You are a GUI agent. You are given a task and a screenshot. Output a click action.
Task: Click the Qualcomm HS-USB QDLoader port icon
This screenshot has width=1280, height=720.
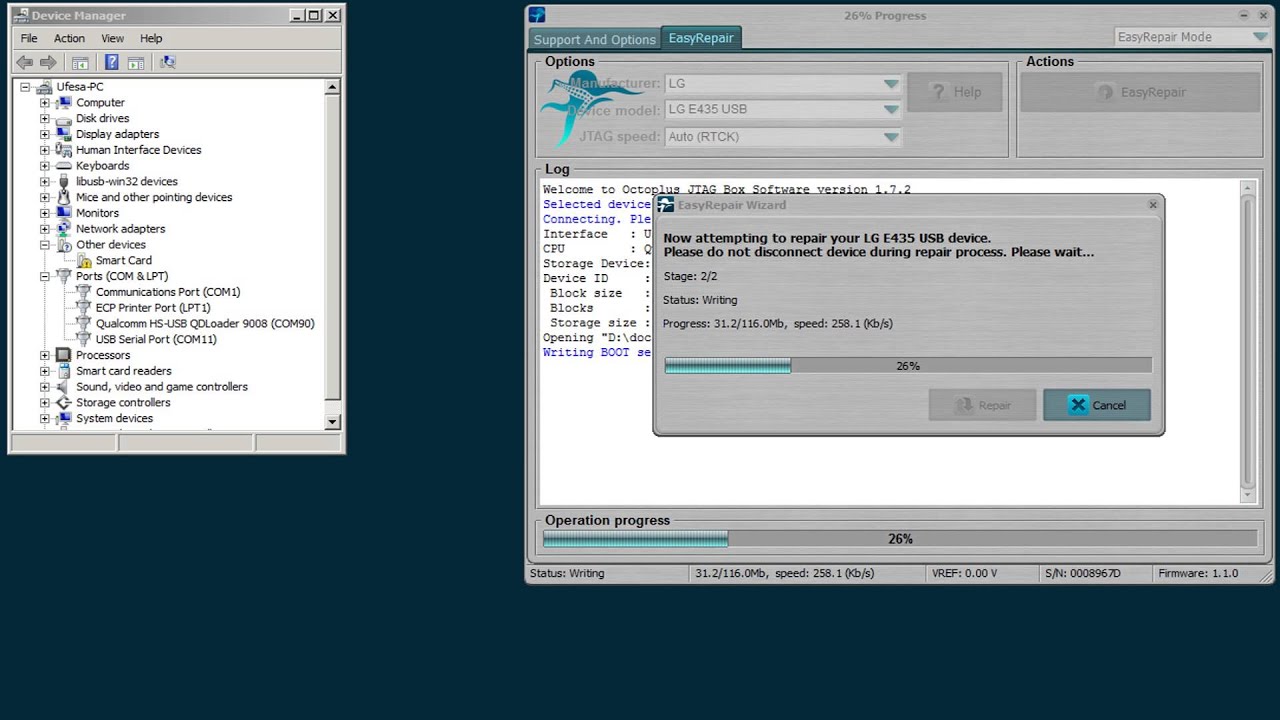pyautogui.click(x=84, y=323)
